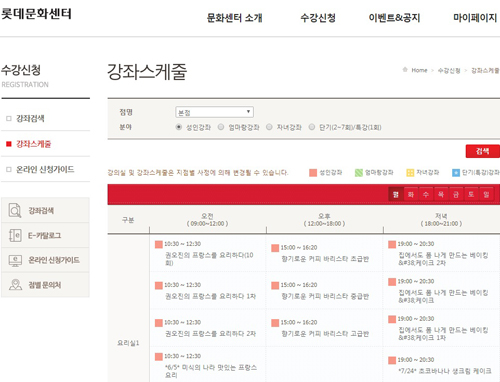The height and width of the screenshot is (382, 500).
Task: Open course 권오진의 프랑스를 요리하다 2차
Action: point(211,334)
